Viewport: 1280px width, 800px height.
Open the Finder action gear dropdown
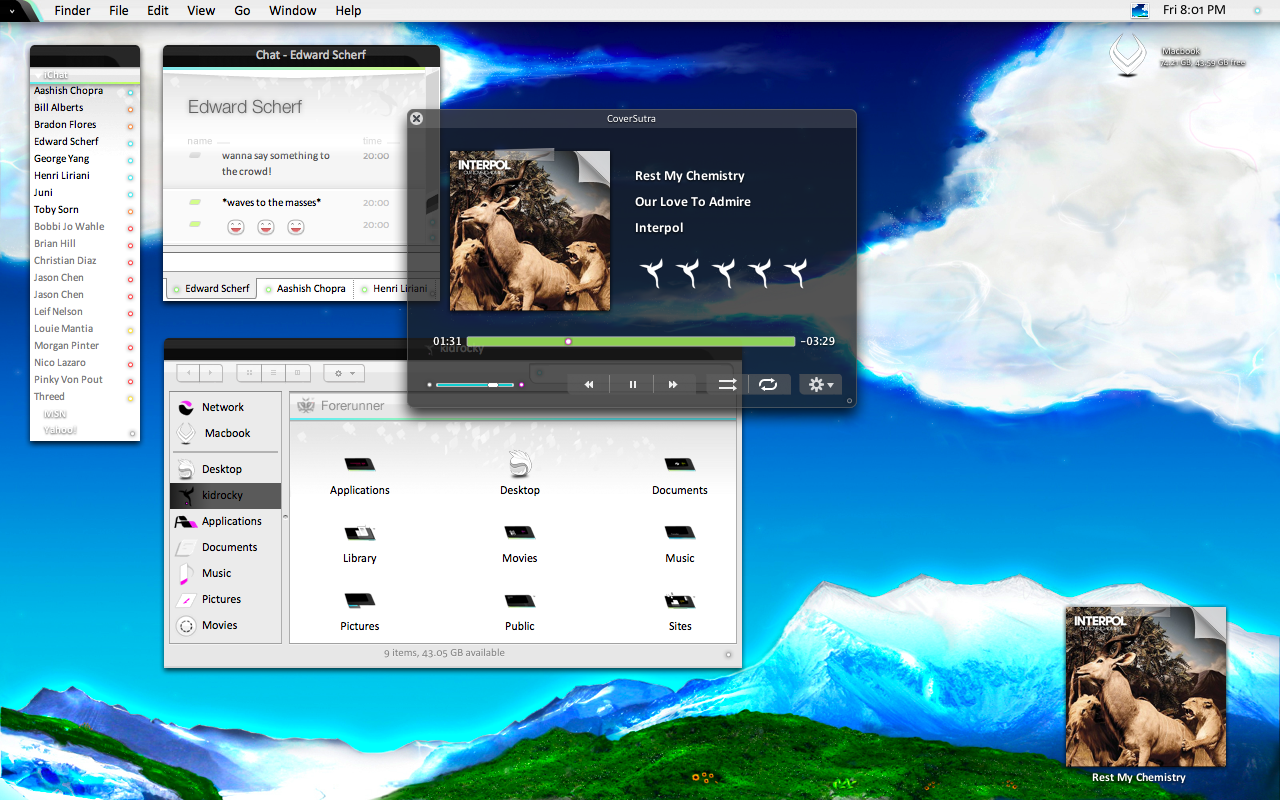[x=344, y=373]
